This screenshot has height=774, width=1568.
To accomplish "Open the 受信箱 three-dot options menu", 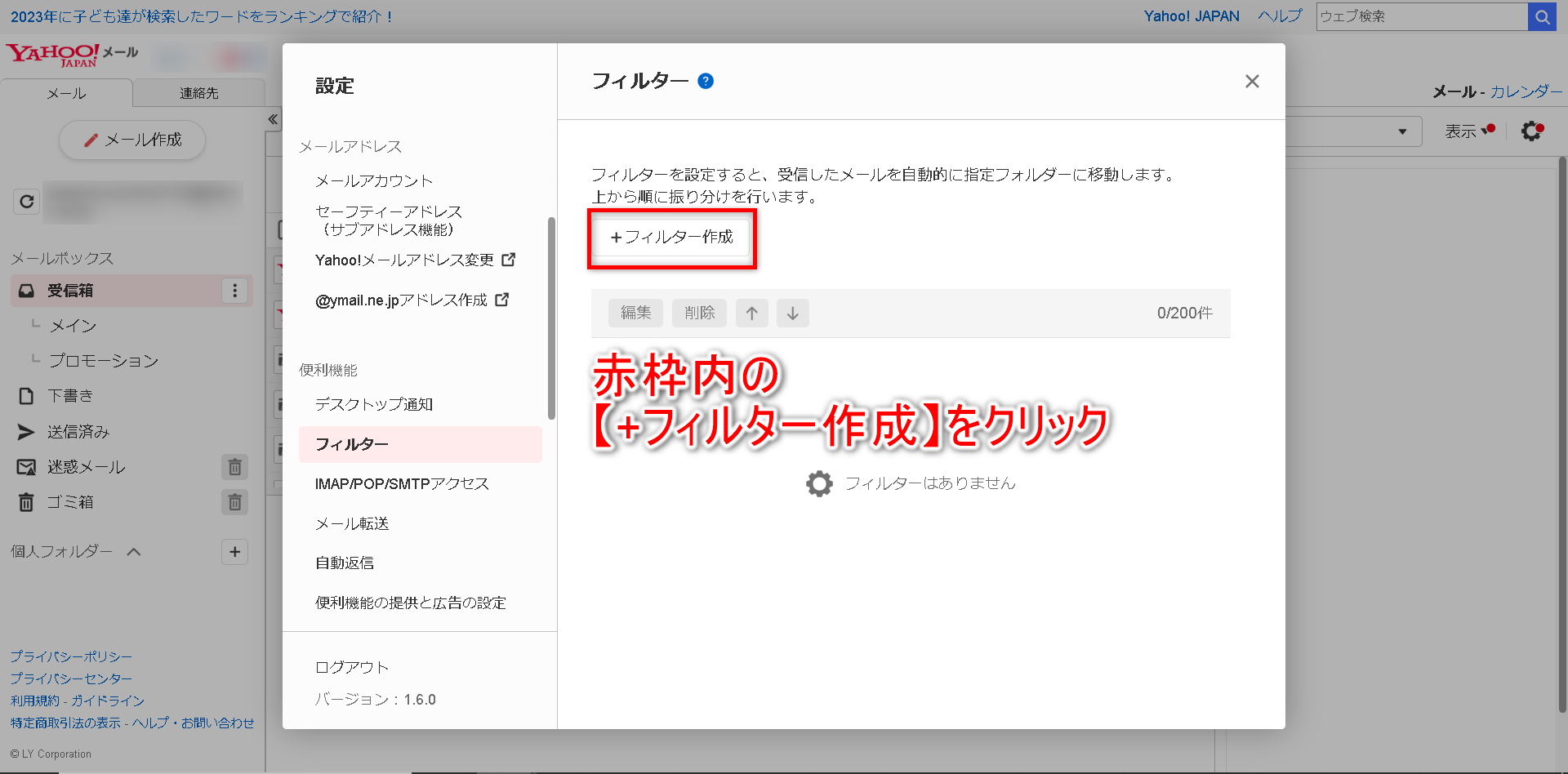I will [x=234, y=291].
